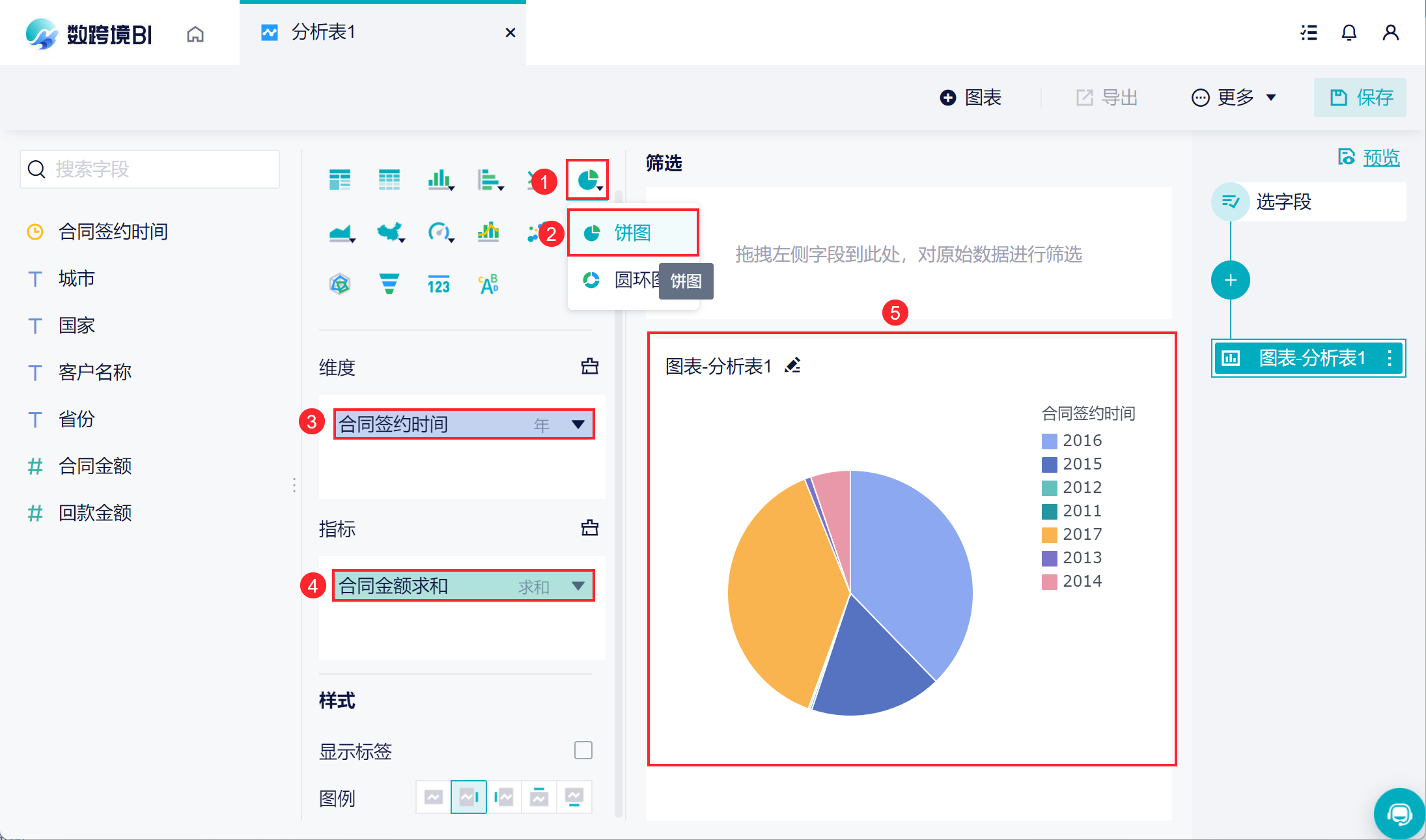The height and width of the screenshot is (840, 1426).
Task: Select the funnel chart type
Action: click(389, 284)
